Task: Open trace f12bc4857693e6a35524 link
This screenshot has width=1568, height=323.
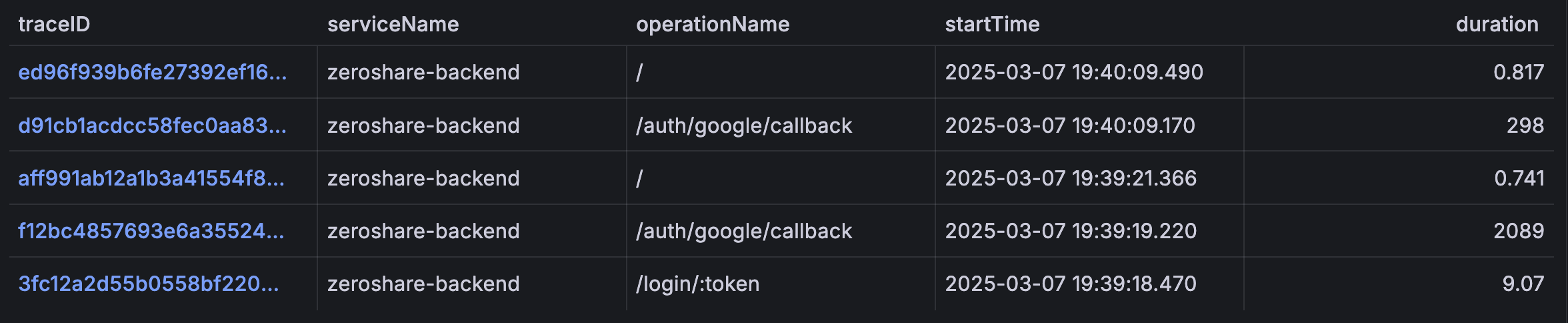Action: 151,231
